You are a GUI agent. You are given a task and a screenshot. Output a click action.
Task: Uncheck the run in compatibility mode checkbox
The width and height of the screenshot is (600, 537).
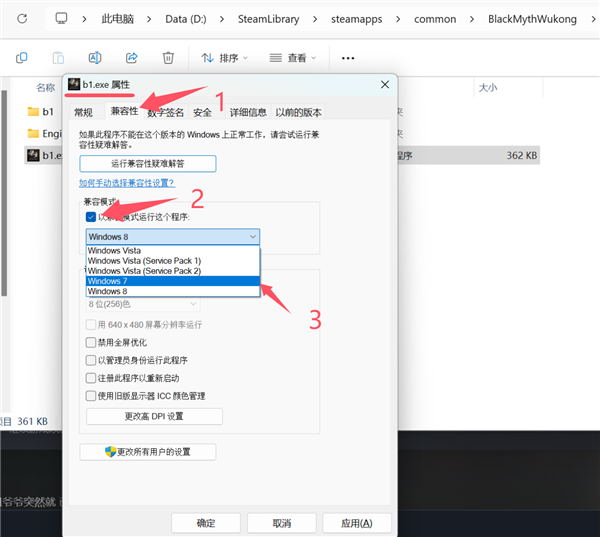point(91,217)
